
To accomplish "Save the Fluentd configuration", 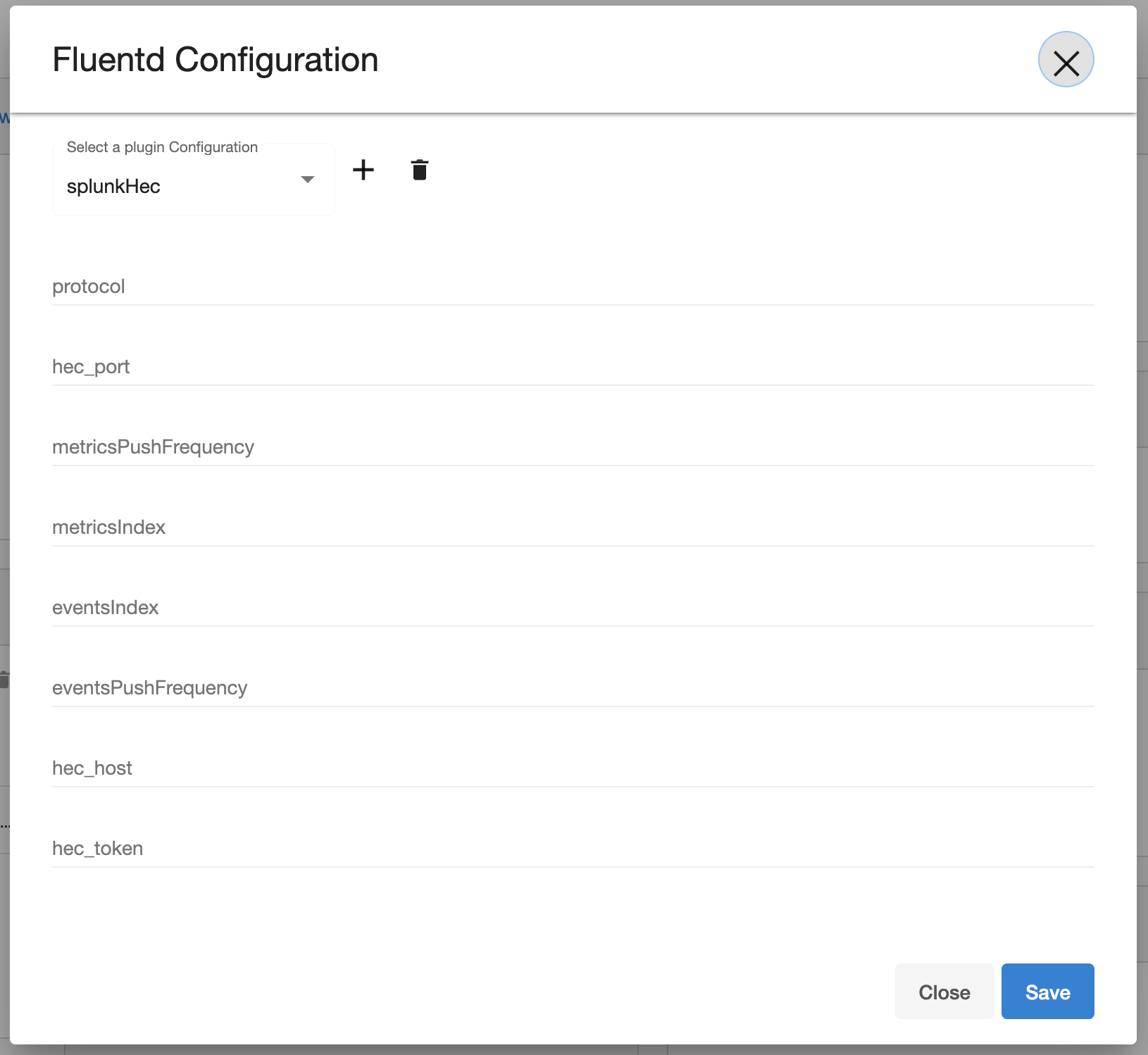I will click(1047, 992).
